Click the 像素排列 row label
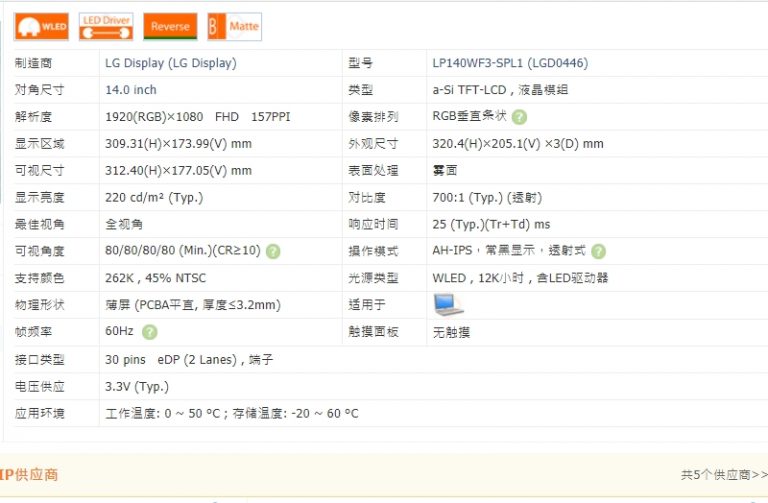This screenshot has width=768, height=503. [373, 117]
